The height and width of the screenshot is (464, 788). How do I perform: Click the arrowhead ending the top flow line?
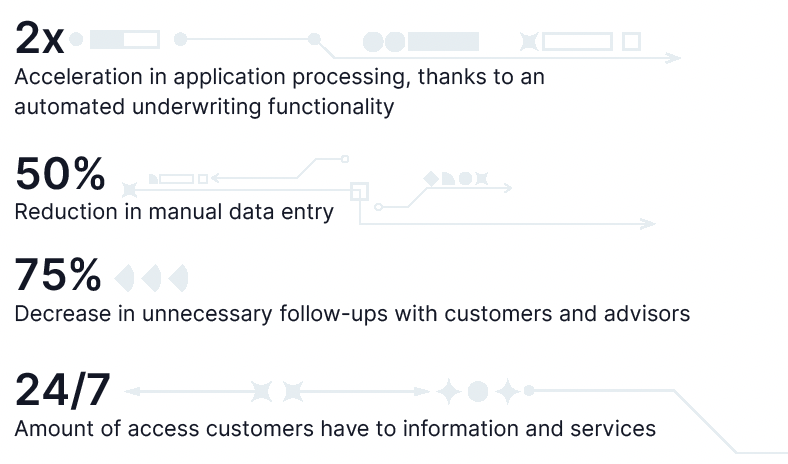[673, 58]
